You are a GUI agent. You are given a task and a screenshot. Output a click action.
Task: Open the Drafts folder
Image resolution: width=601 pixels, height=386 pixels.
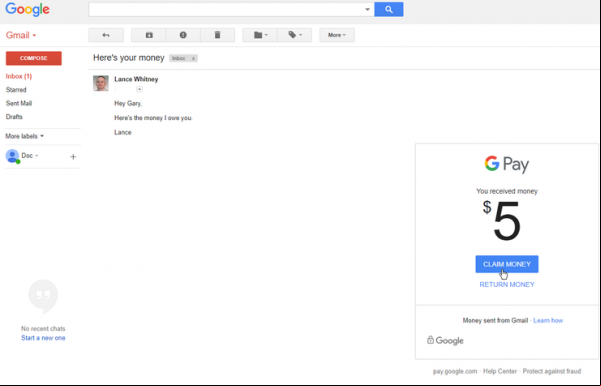(x=14, y=117)
